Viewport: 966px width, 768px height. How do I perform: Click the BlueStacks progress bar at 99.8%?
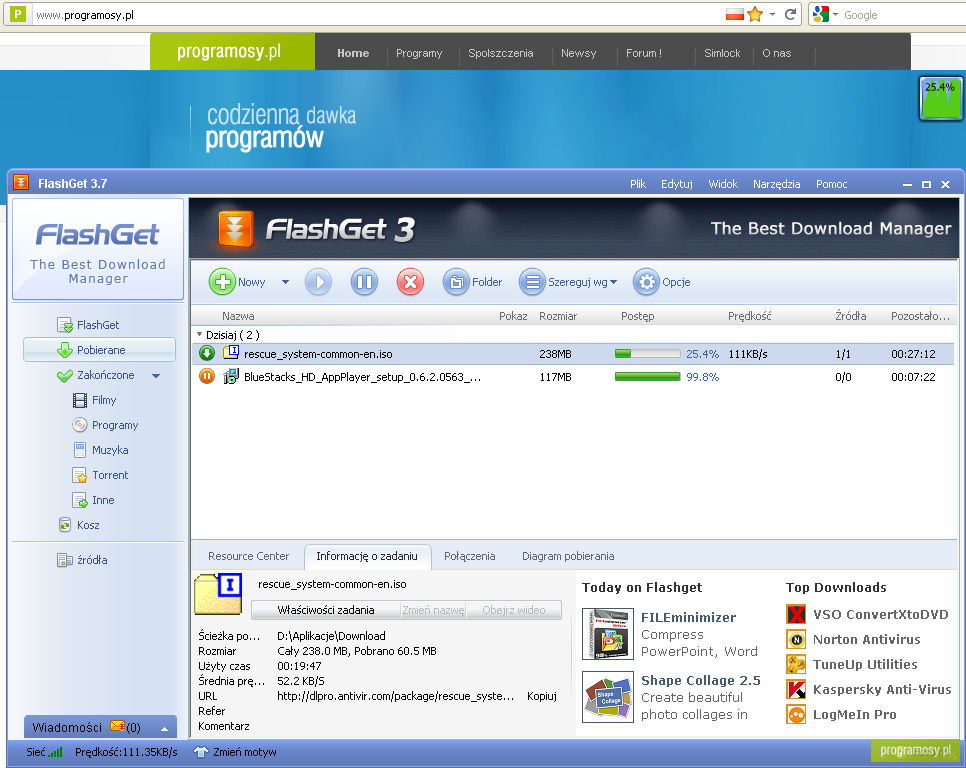(647, 376)
